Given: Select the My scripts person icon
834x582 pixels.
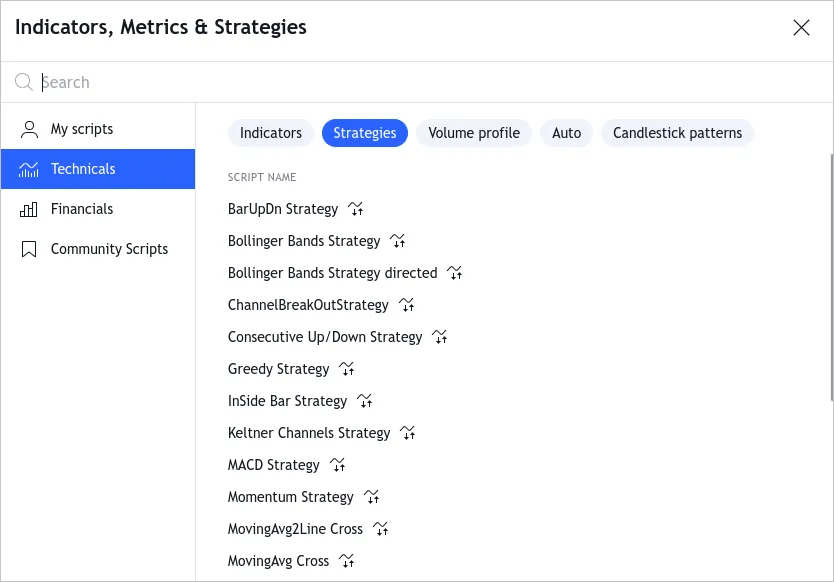Looking at the screenshot, I should pyautogui.click(x=28, y=128).
